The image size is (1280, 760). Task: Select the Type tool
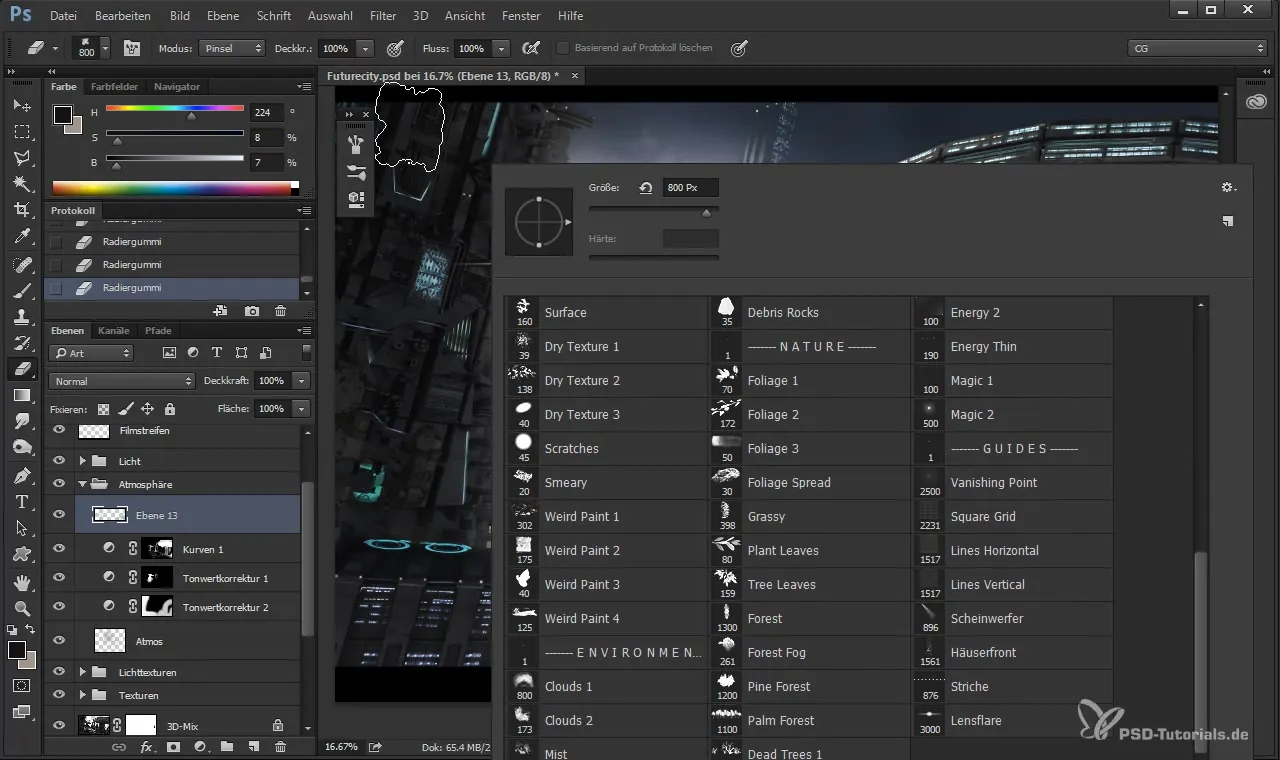[22, 501]
